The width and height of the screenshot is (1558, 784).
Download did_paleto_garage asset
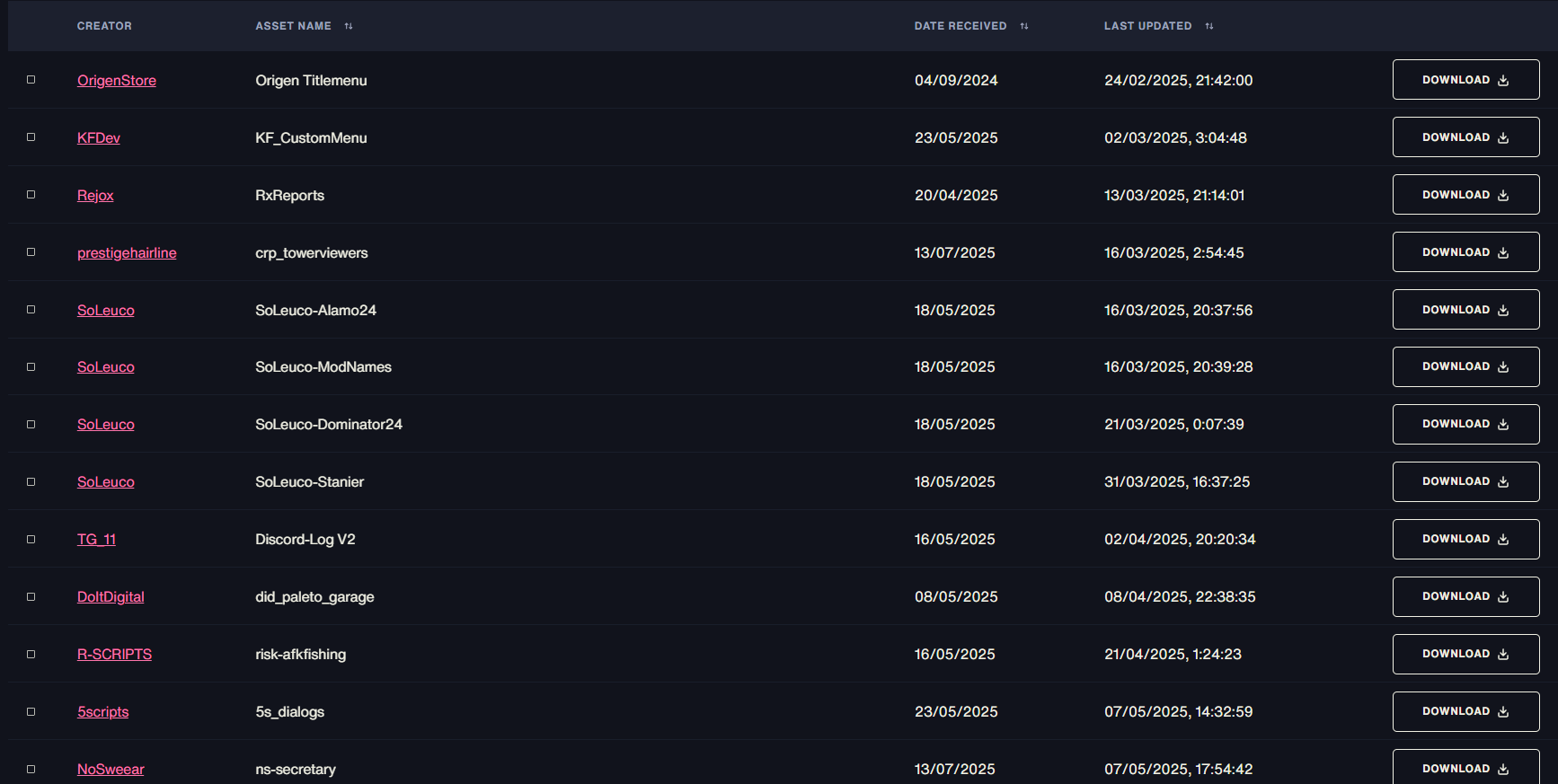[x=1465, y=596]
